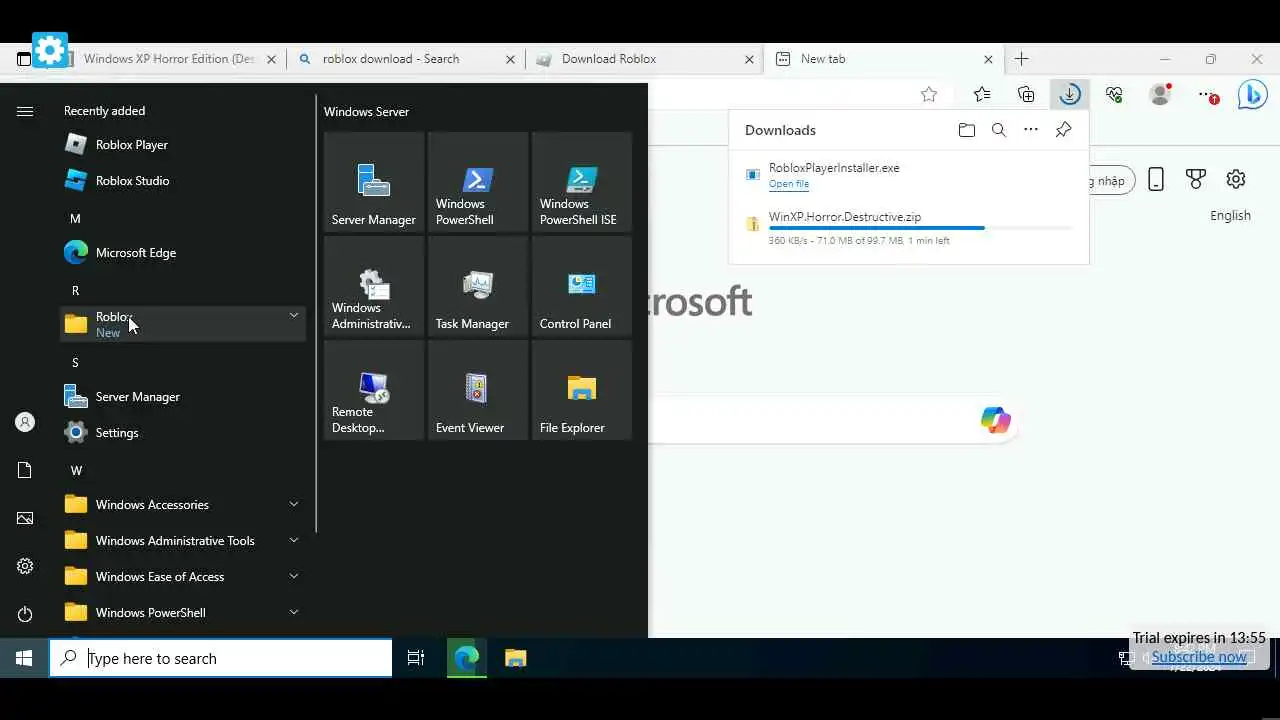Search downloads in the Downloads panel
The width and height of the screenshot is (1280, 720).
tap(998, 130)
